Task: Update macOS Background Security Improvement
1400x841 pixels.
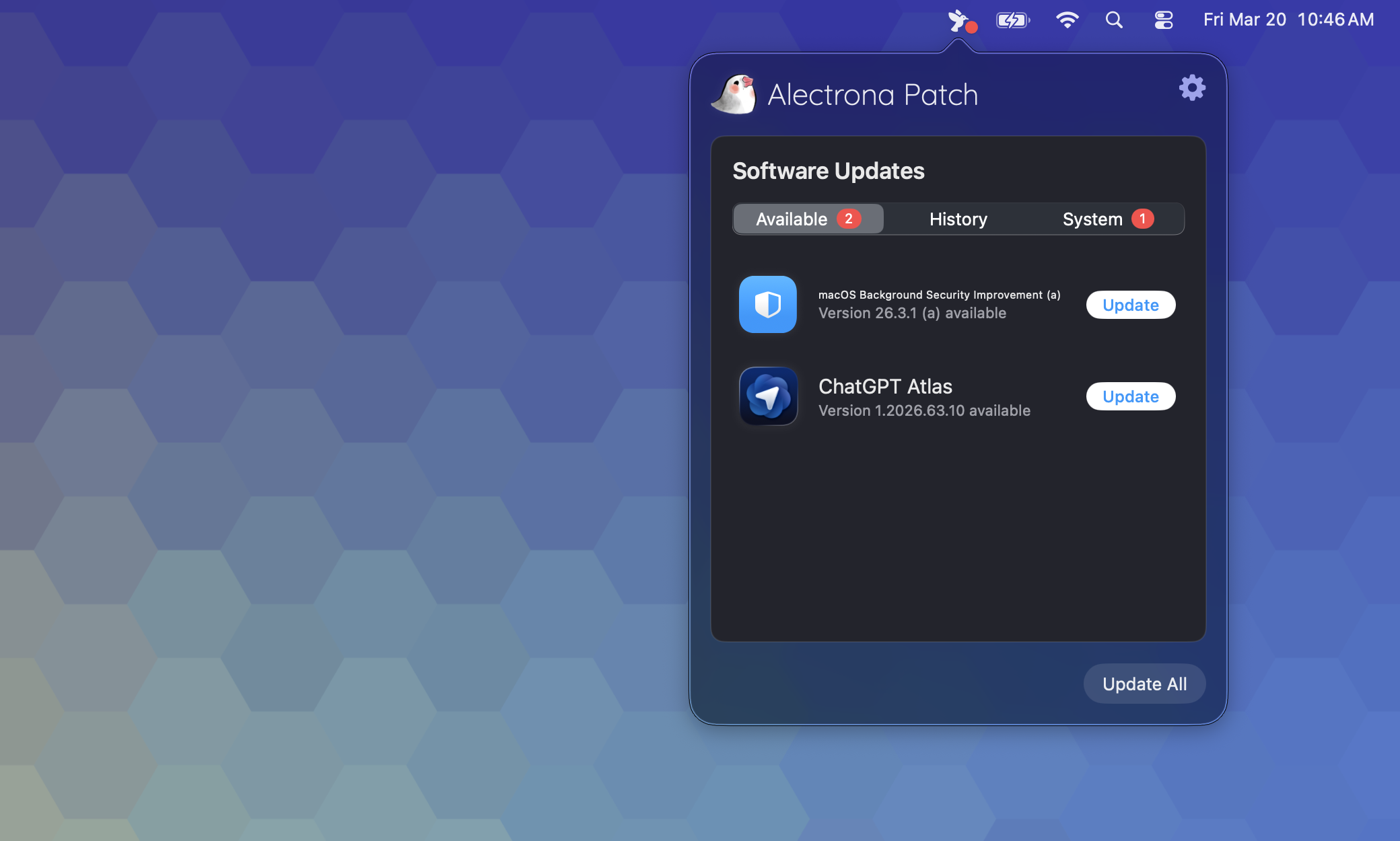Action: (x=1130, y=305)
